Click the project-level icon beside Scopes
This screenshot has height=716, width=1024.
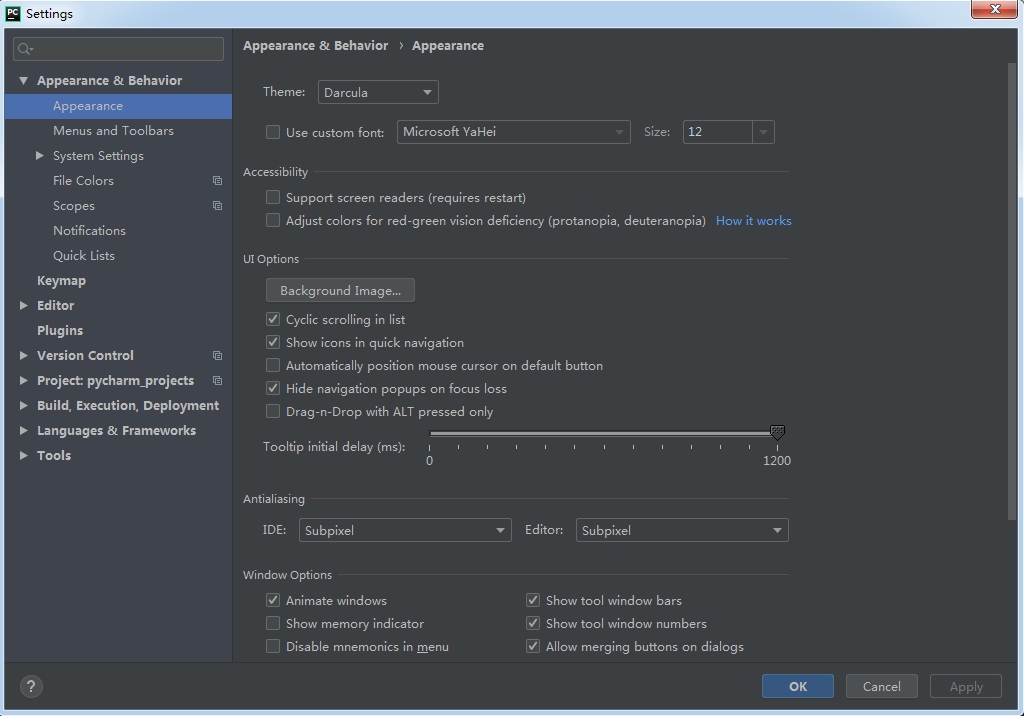click(x=217, y=205)
